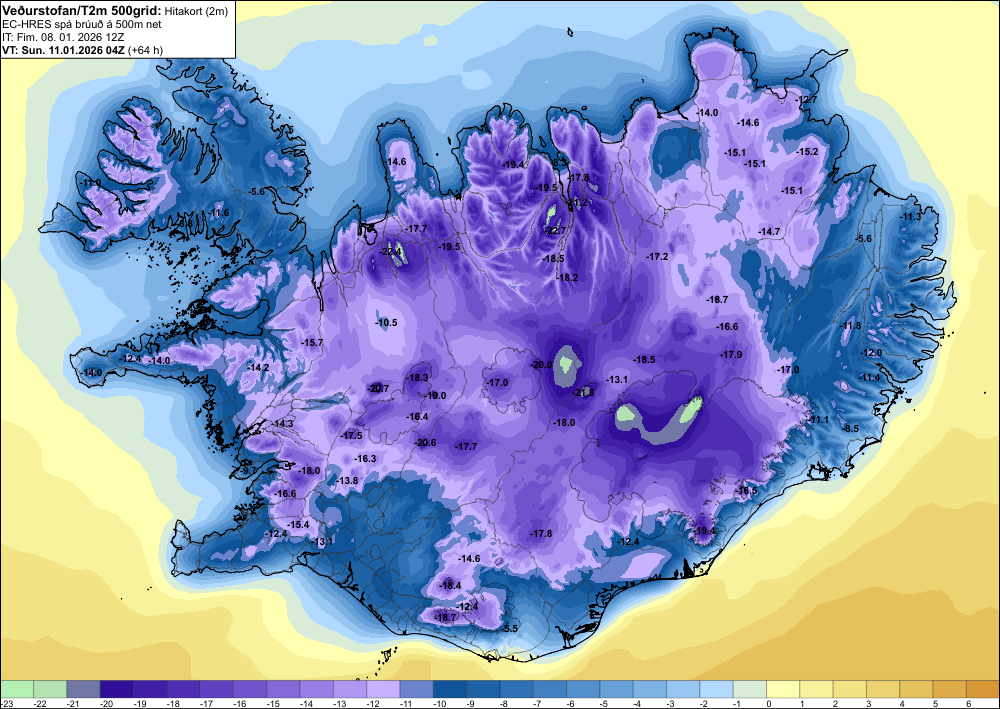Choose the legend swatch between 0 and 1
Screen dimensions: 1000x709
pyautogui.click(x=783, y=689)
